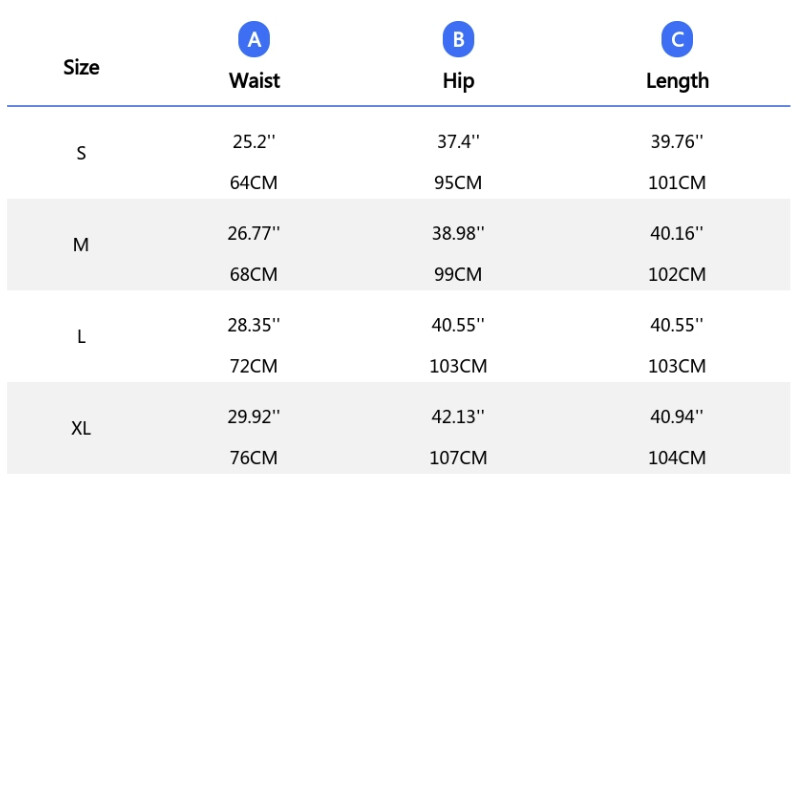800x800 pixels.
Task: Click the 29.92'' waist value
Action: pyautogui.click(x=254, y=417)
